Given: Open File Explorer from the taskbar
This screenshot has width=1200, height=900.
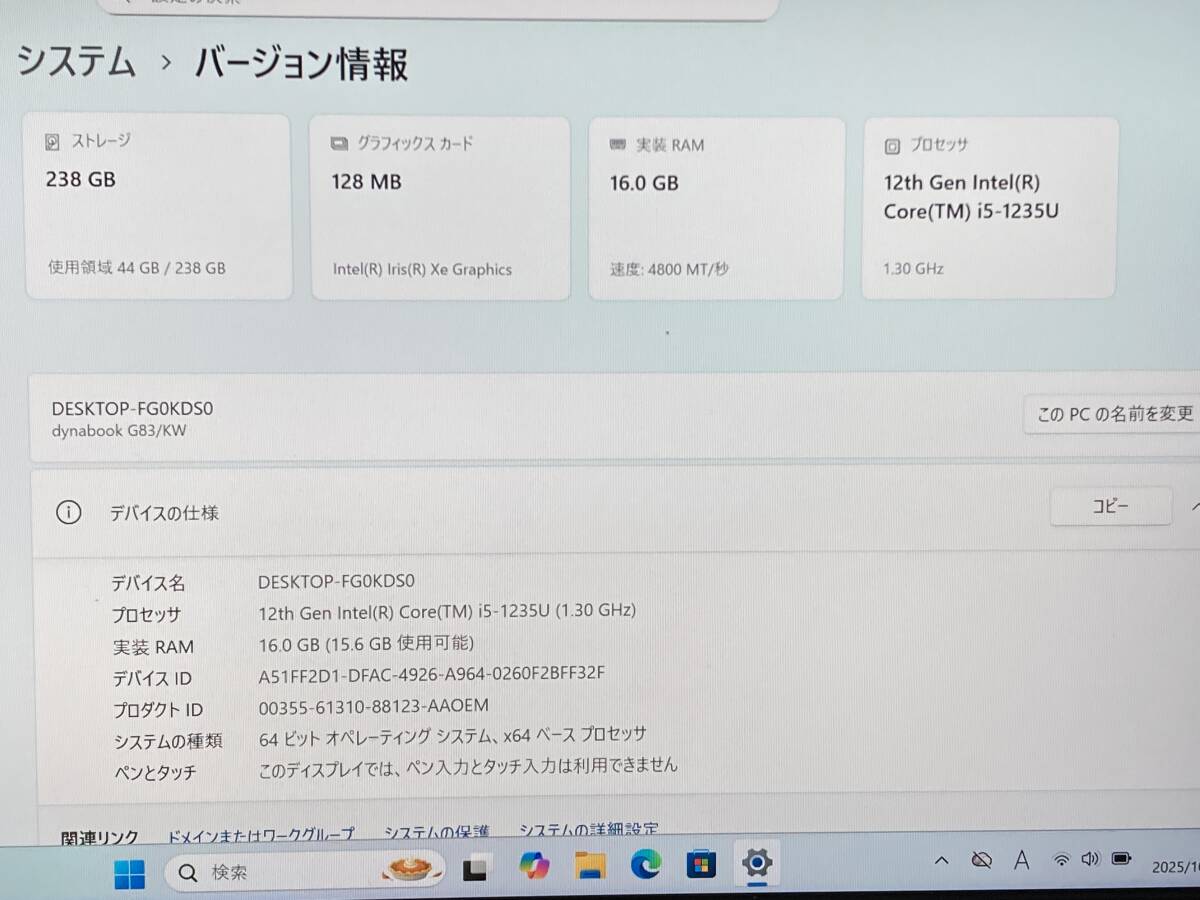Looking at the screenshot, I should 591,864.
